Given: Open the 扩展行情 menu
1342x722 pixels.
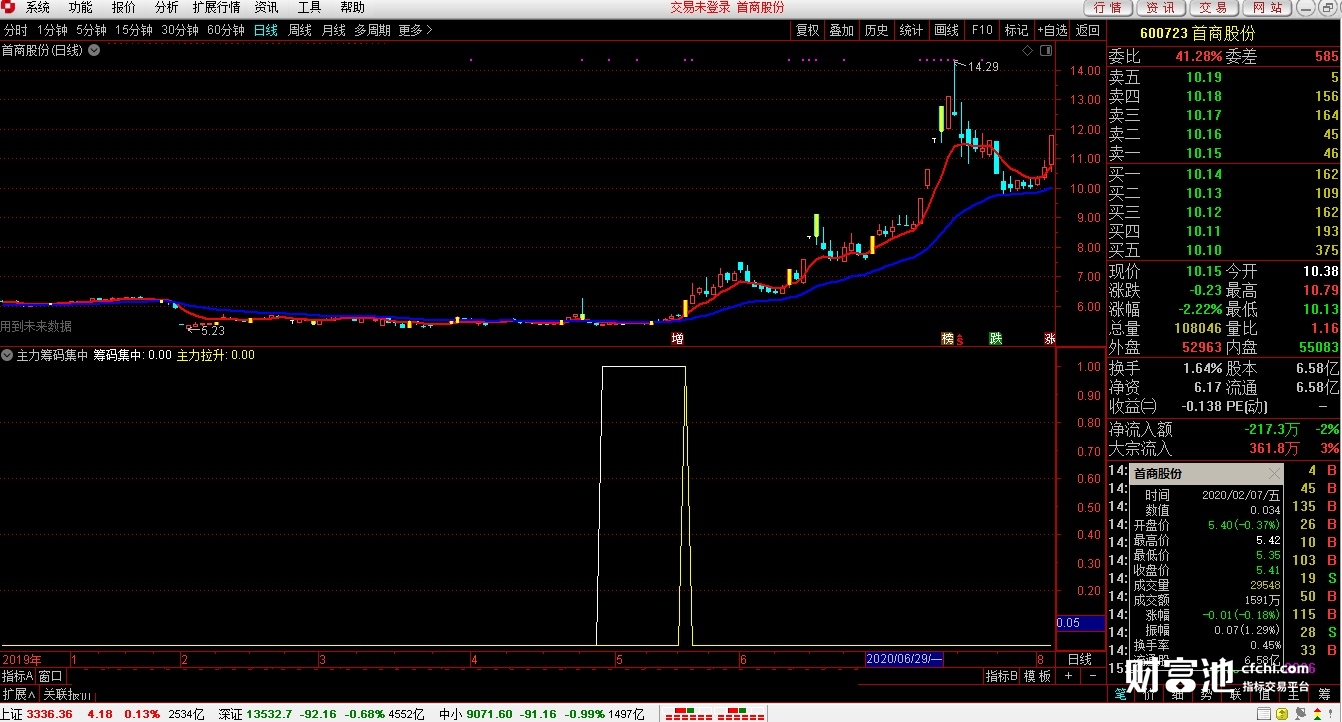Looking at the screenshot, I should point(216,7).
